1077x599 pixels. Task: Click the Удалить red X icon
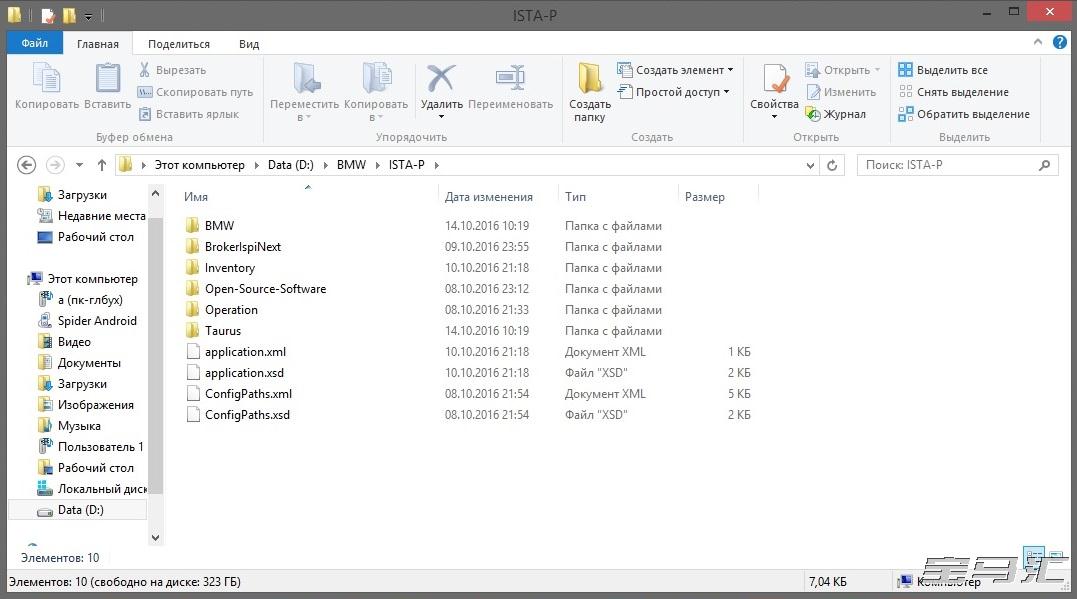click(441, 78)
